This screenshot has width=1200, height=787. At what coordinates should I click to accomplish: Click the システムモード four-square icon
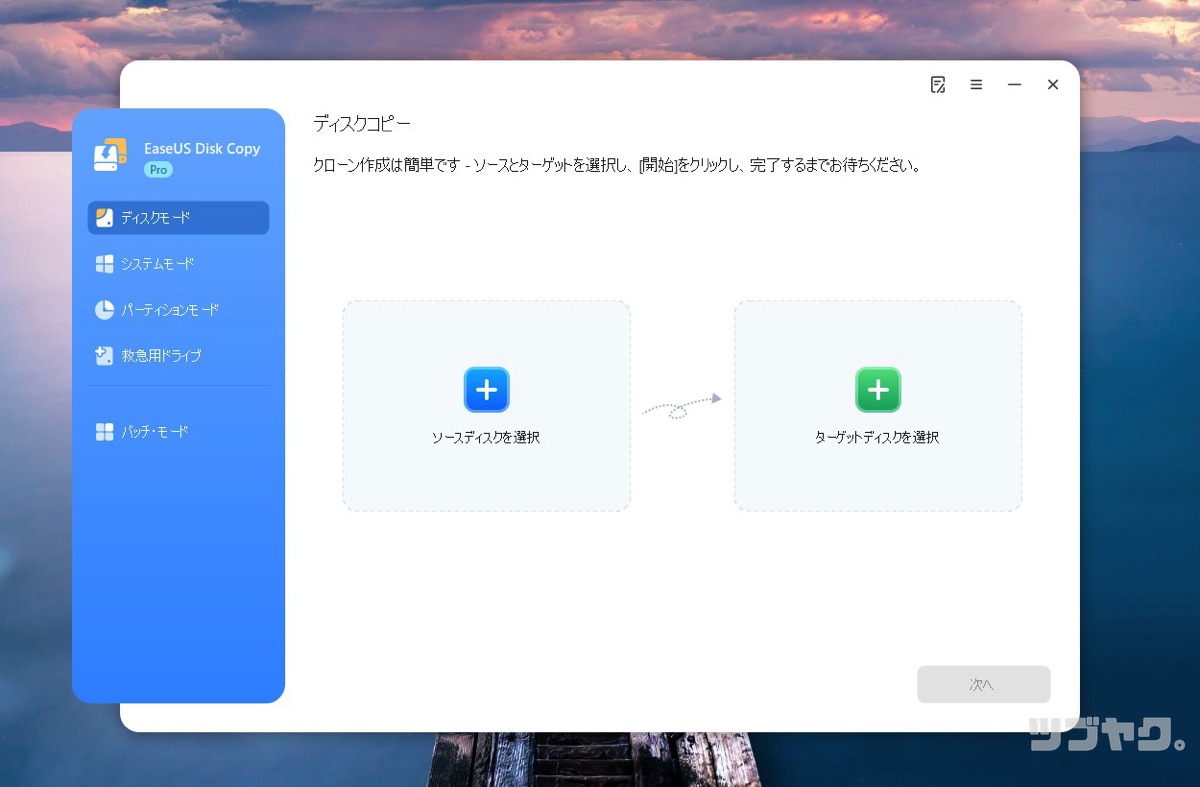[104, 263]
